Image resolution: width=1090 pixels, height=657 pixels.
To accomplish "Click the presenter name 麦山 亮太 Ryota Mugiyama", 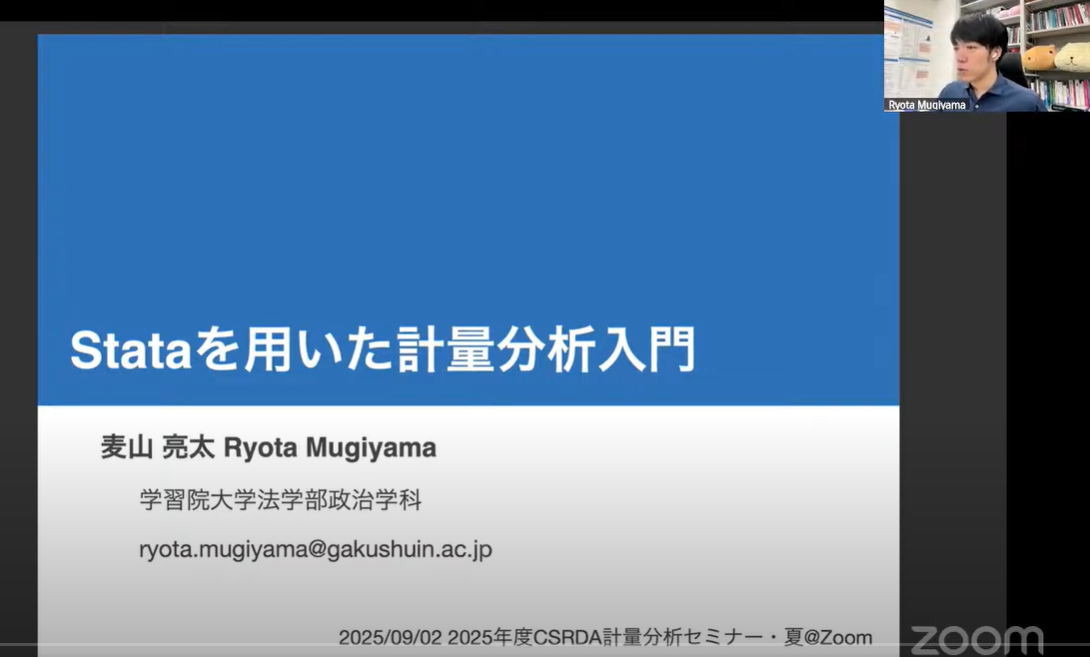I will 266,448.
